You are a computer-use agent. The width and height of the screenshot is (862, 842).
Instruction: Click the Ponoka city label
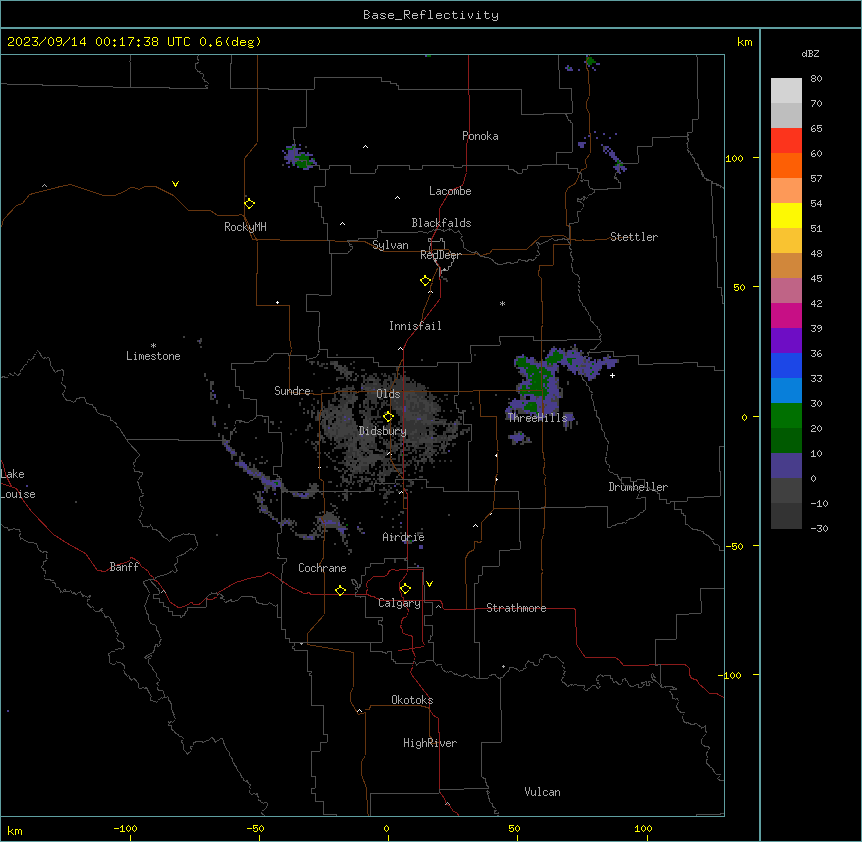[x=480, y=136]
